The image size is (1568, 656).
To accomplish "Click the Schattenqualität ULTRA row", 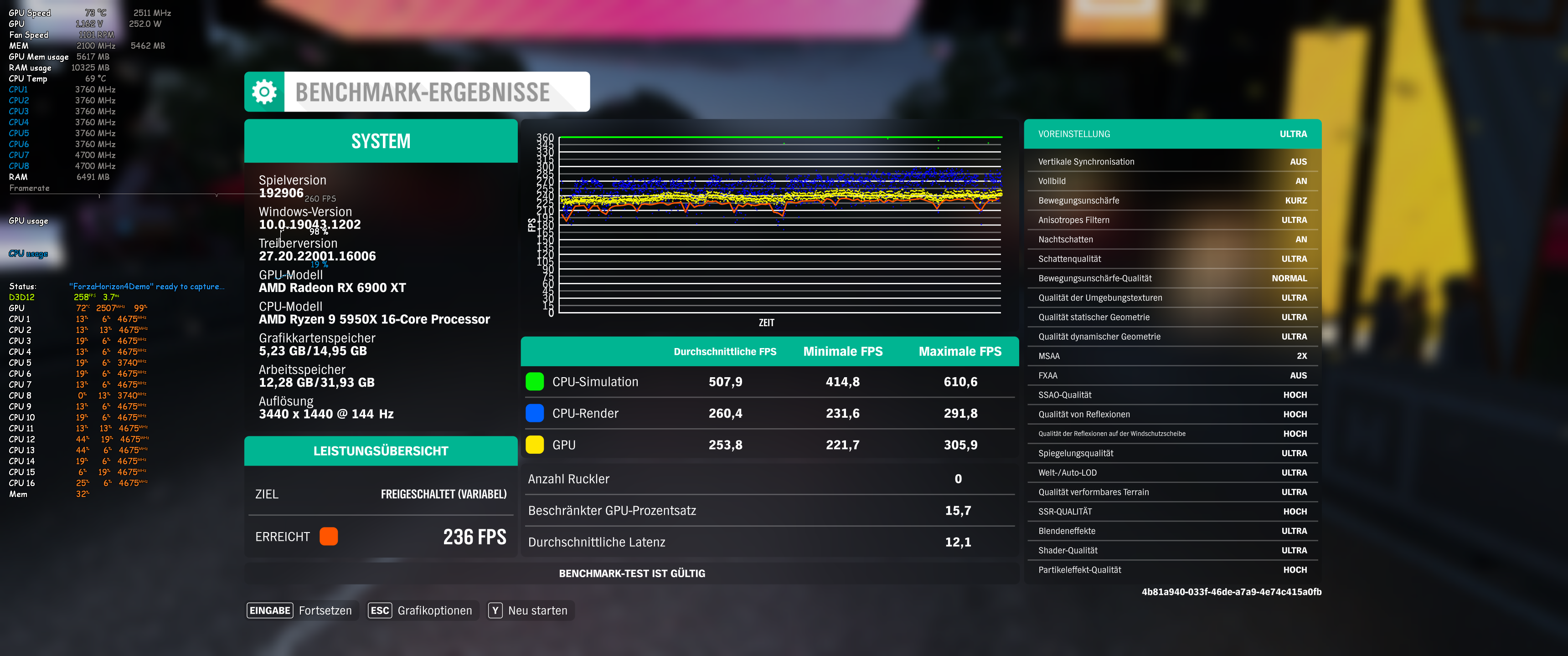I will pos(1172,259).
